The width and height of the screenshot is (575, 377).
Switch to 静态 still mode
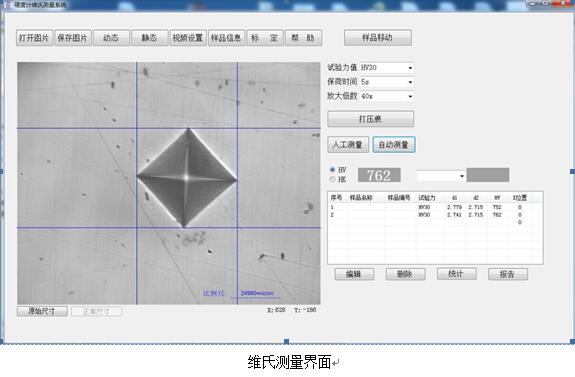(150, 38)
